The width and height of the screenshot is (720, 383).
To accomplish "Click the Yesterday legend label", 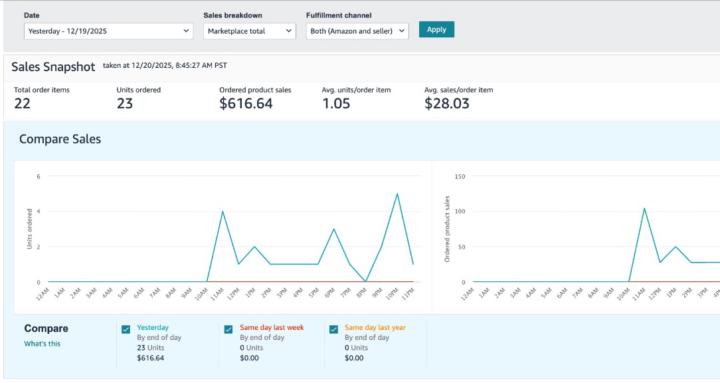I will coord(152,327).
